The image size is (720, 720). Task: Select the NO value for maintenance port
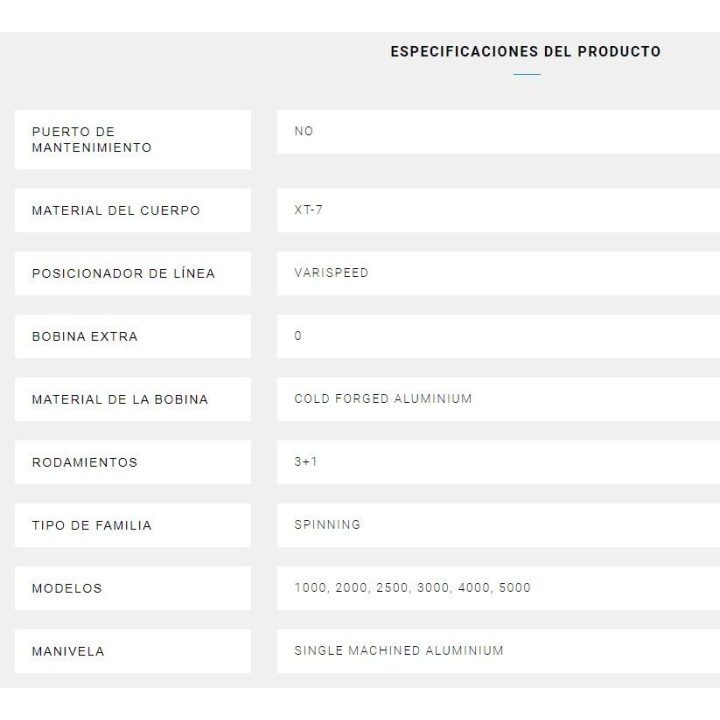pos(304,131)
